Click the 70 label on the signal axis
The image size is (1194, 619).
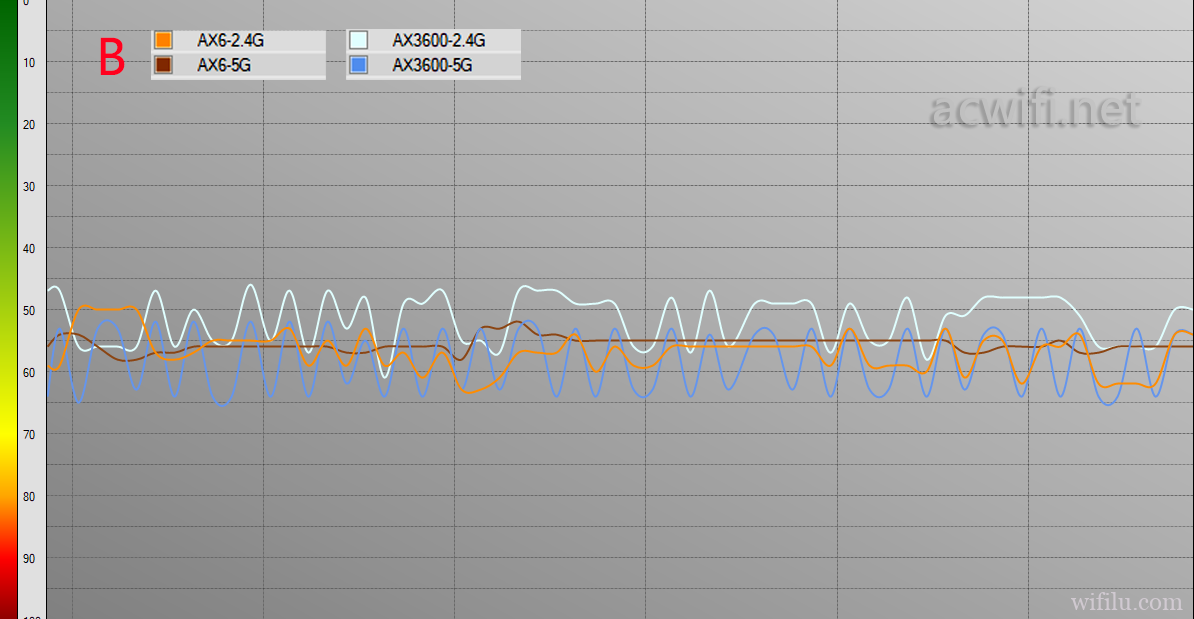pyautogui.click(x=29, y=435)
